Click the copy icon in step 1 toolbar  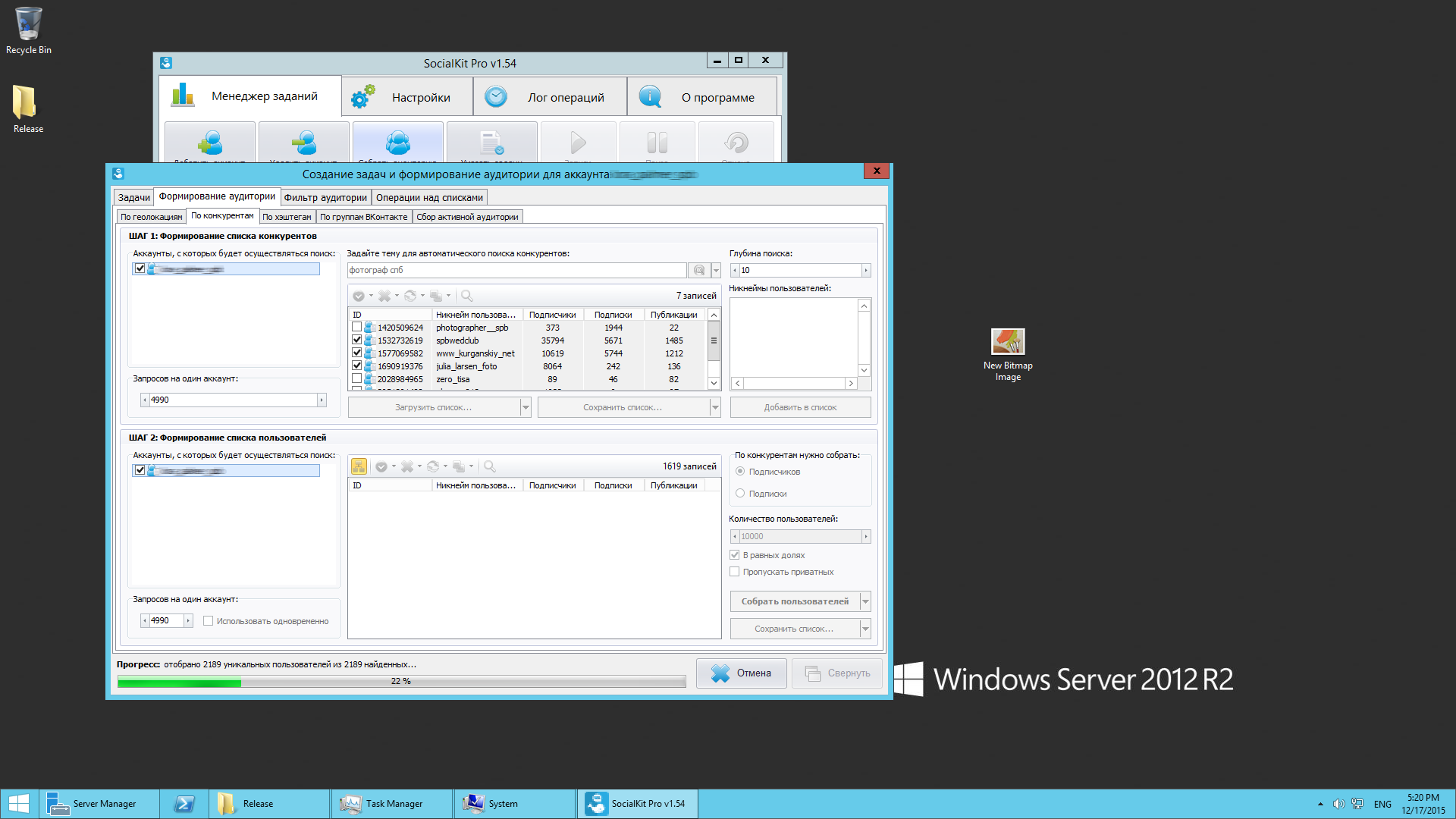pos(436,296)
